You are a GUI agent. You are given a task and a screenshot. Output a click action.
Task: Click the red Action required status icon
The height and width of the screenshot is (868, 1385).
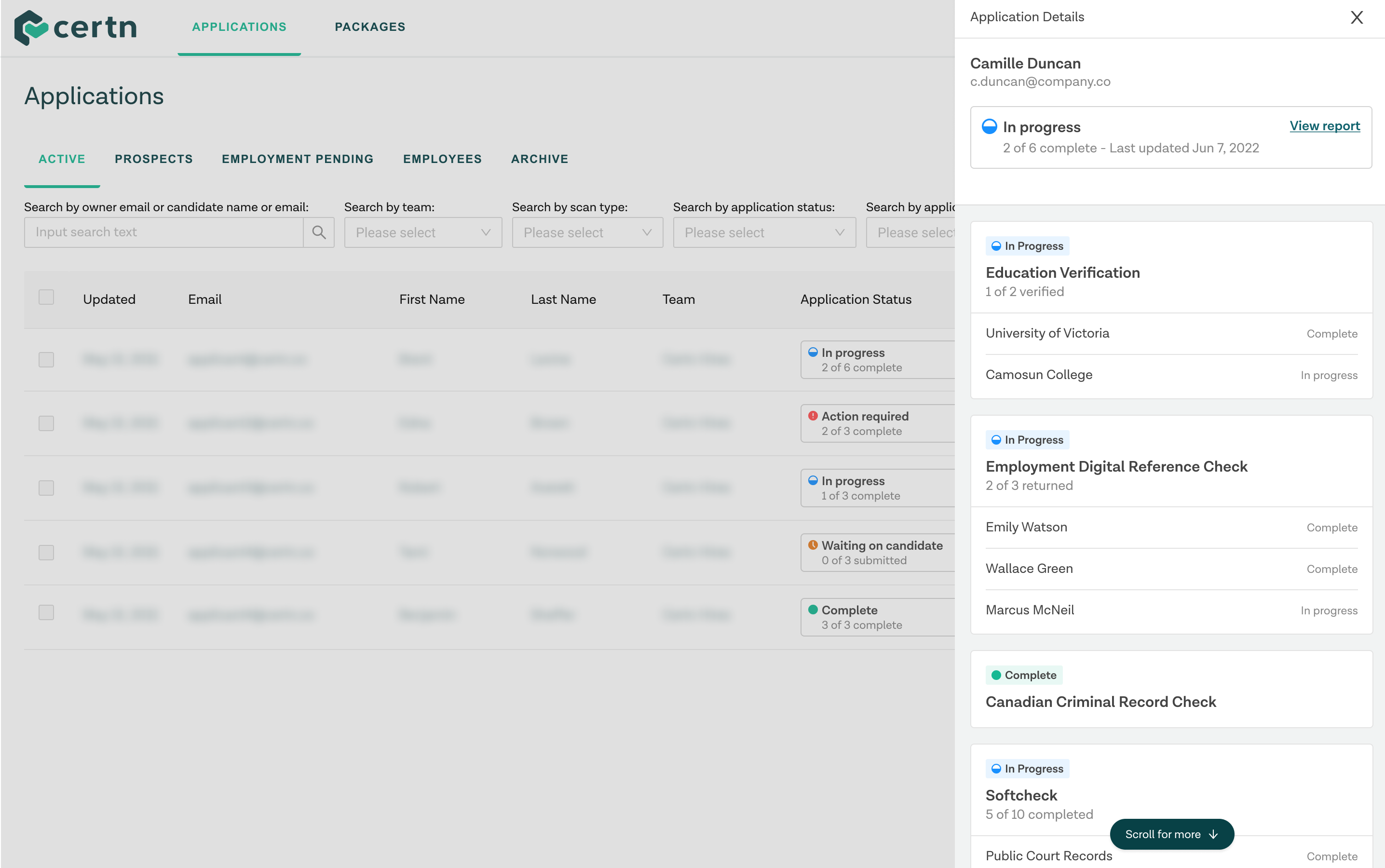tap(813, 416)
